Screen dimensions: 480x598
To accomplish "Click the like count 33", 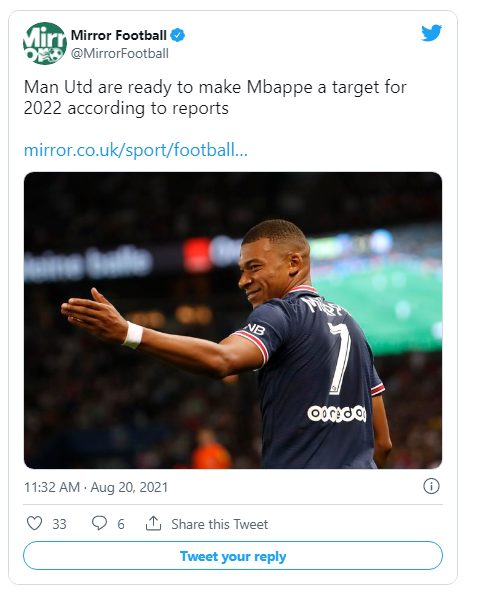I will (x=59, y=524).
